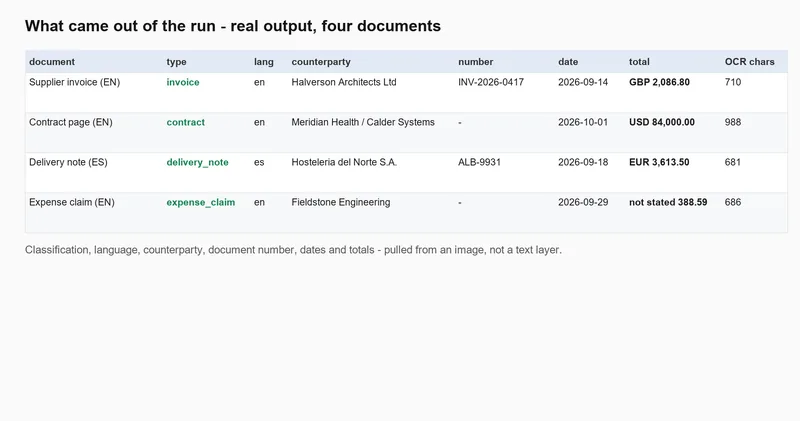This screenshot has width=800, height=421.
Task: Click 'Hosteleria del Norte S.A.' counterparty
Action: pos(344,162)
